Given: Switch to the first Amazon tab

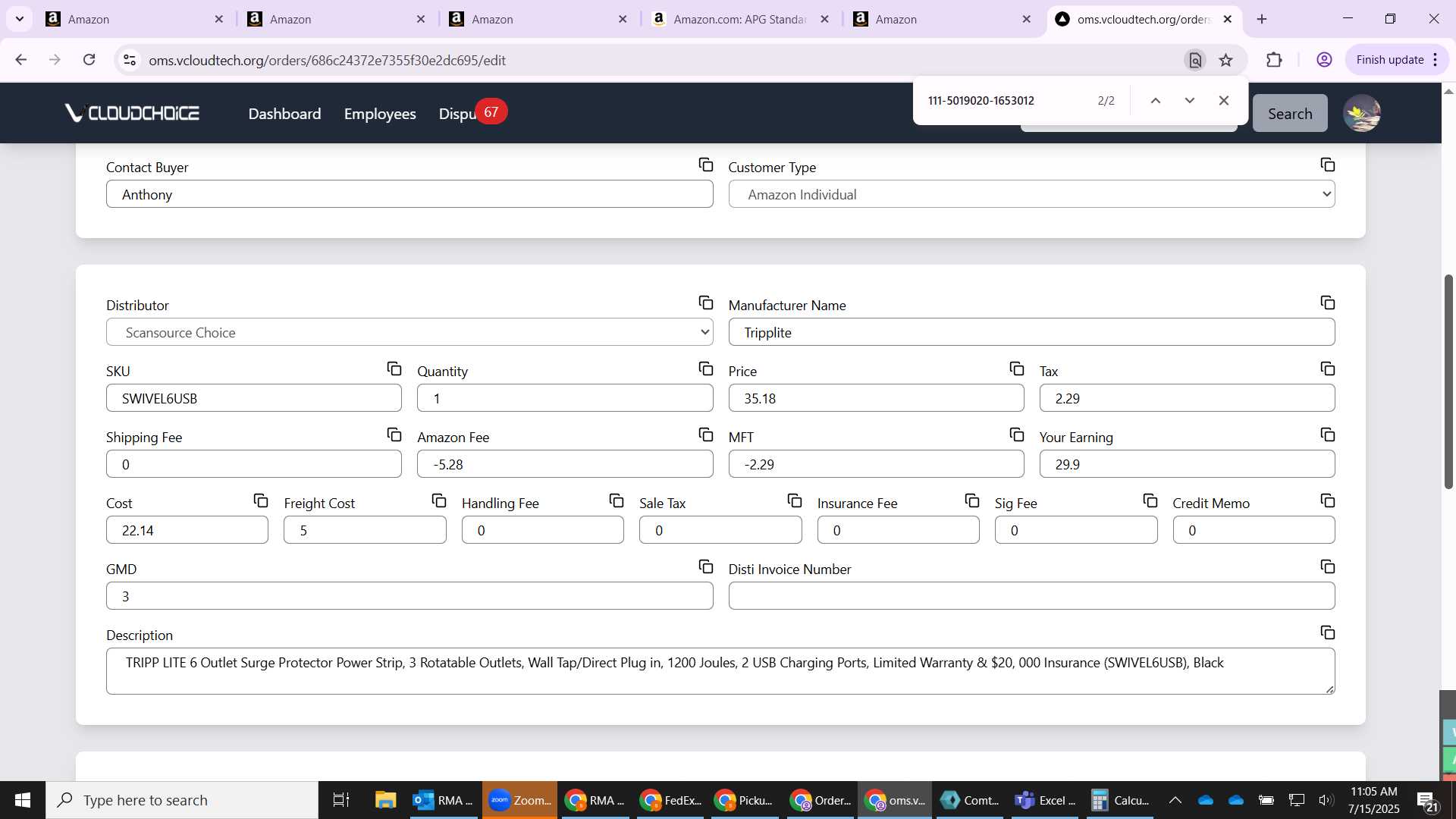Looking at the screenshot, I should pyautogui.click(x=135, y=19).
